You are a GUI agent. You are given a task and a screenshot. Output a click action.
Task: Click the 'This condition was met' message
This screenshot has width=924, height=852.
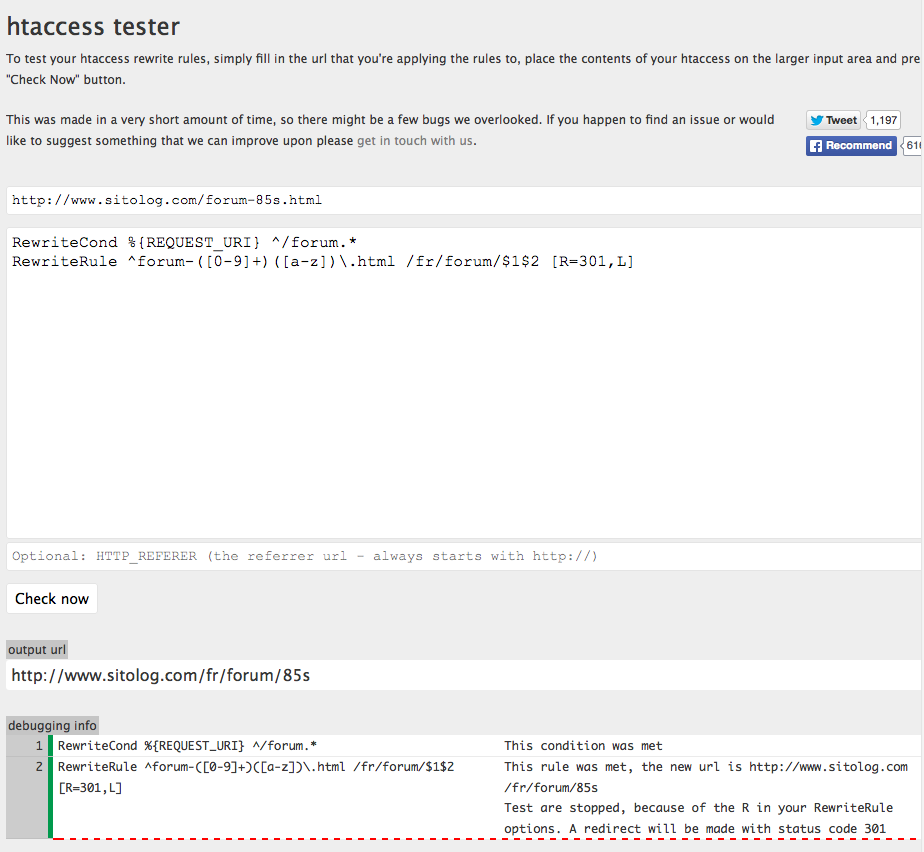click(x=583, y=746)
